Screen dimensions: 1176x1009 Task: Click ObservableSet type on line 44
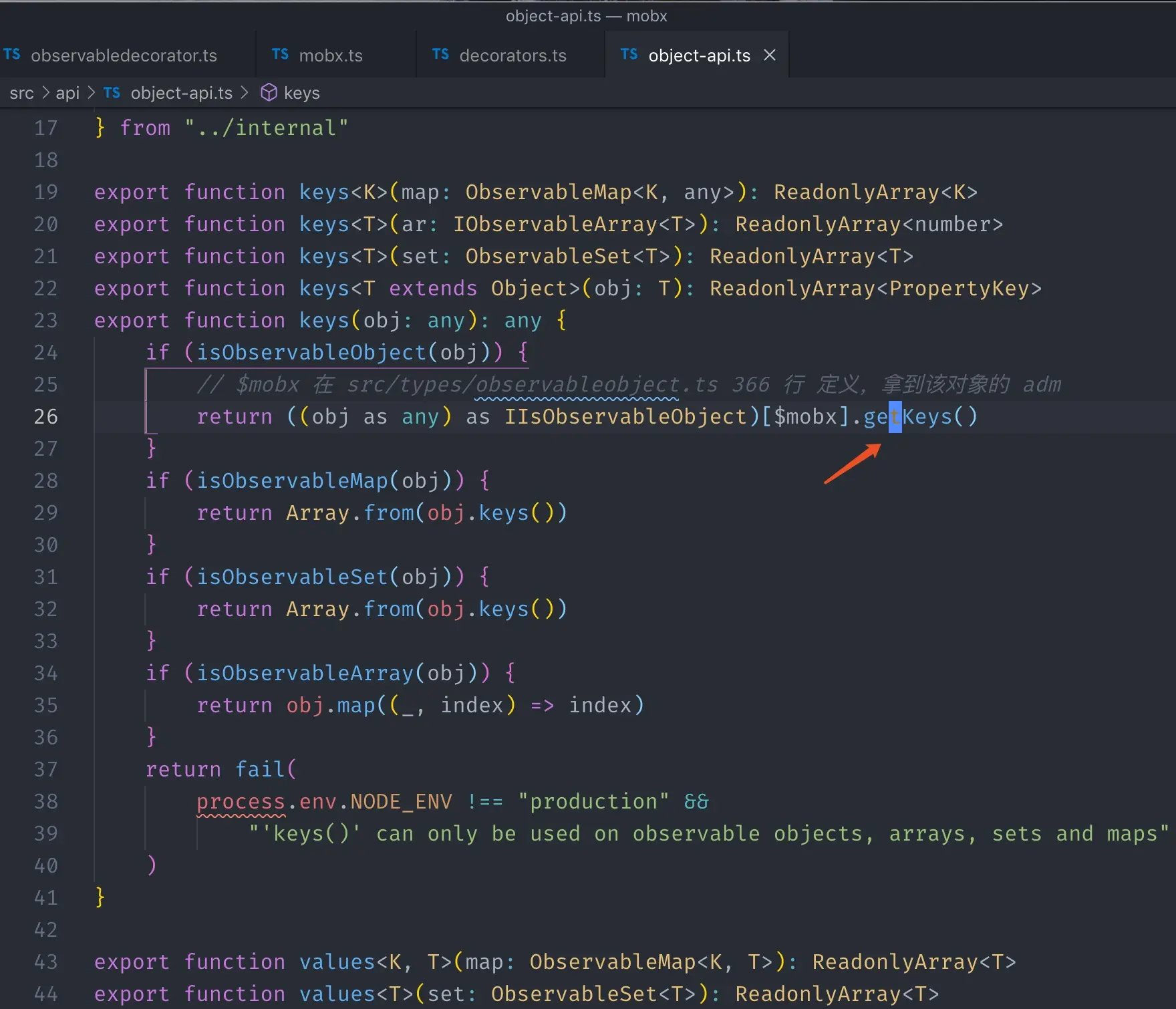coord(574,994)
